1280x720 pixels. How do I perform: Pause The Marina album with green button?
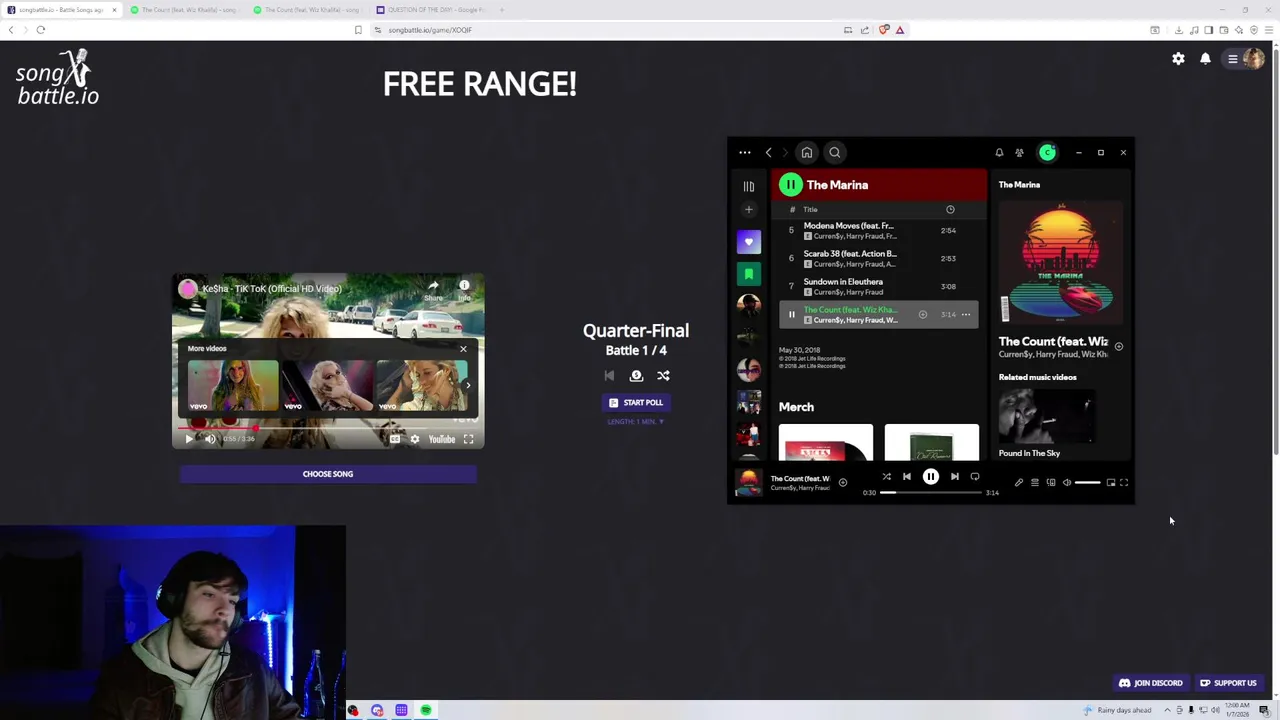coord(791,185)
